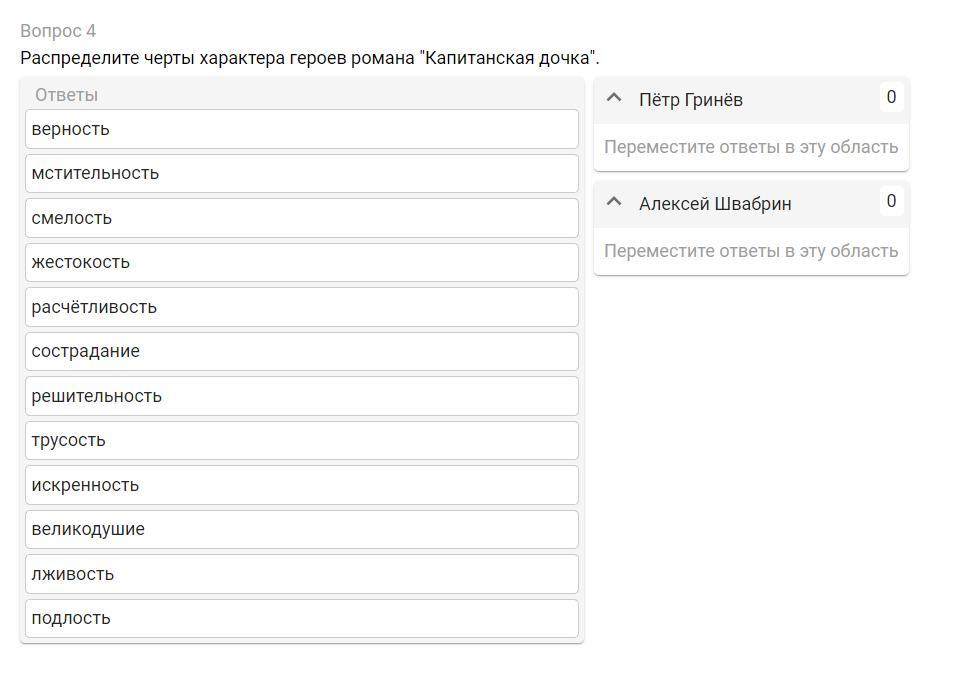Click the искренность answer option

pyautogui.click(x=301, y=485)
